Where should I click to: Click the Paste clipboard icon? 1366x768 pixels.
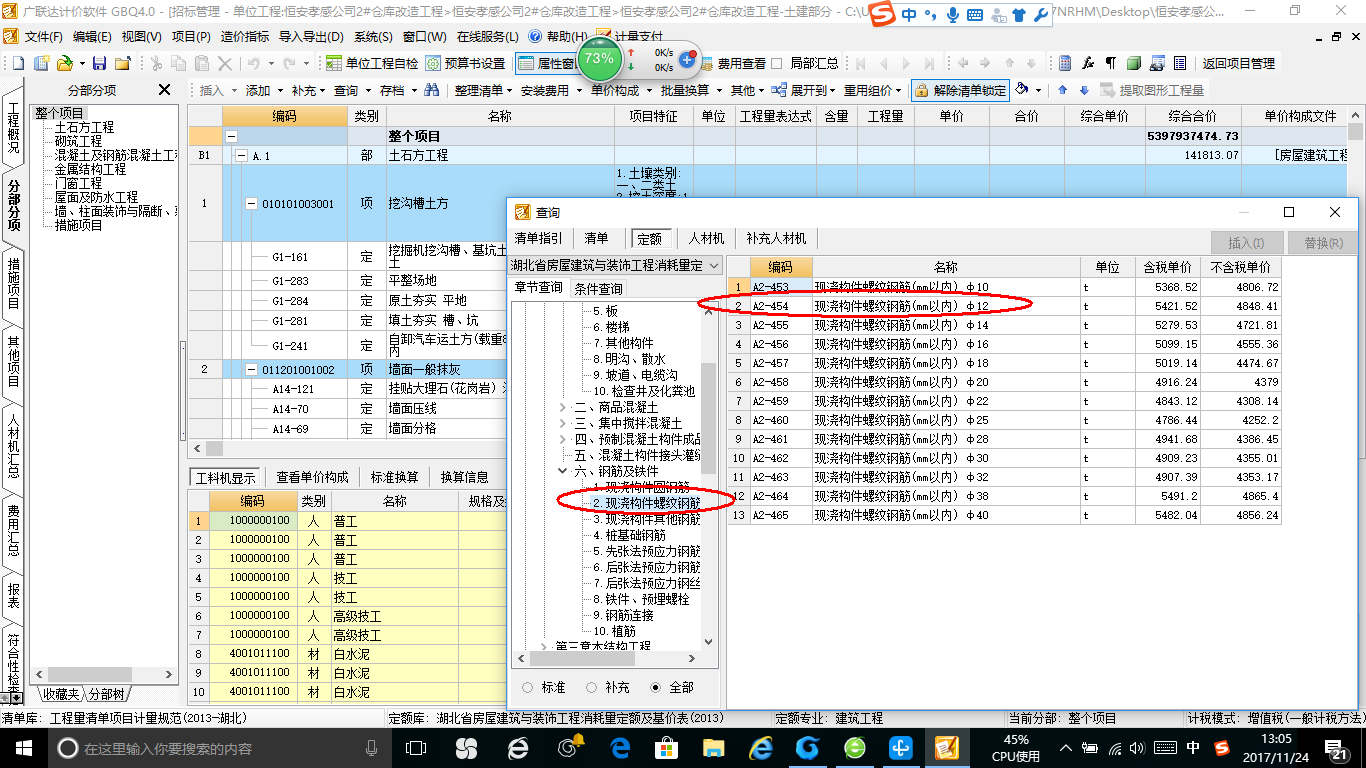(x=202, y=63)
